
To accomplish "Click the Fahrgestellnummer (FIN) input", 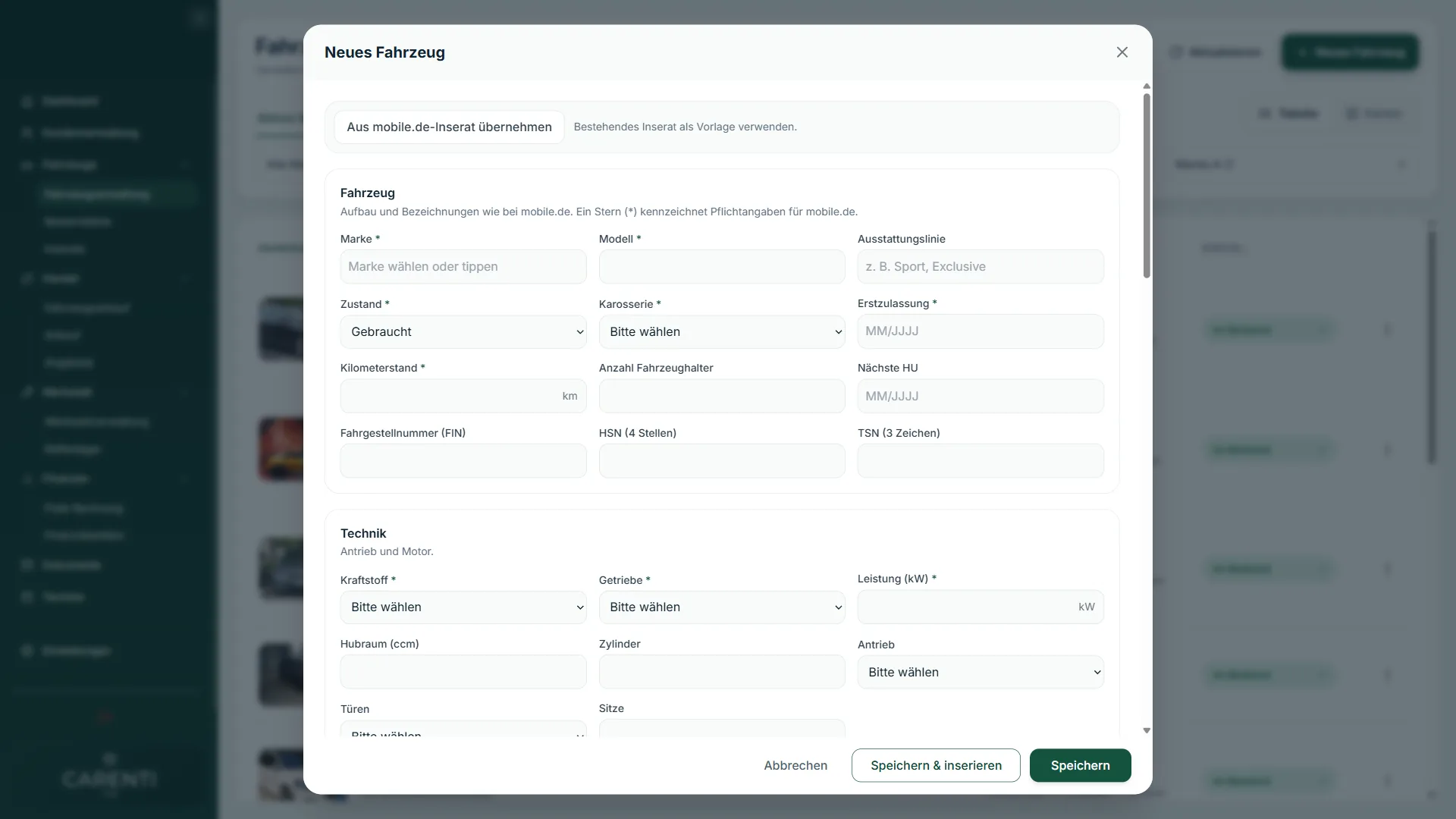I will pyautogui.click(x=463, y=461).
